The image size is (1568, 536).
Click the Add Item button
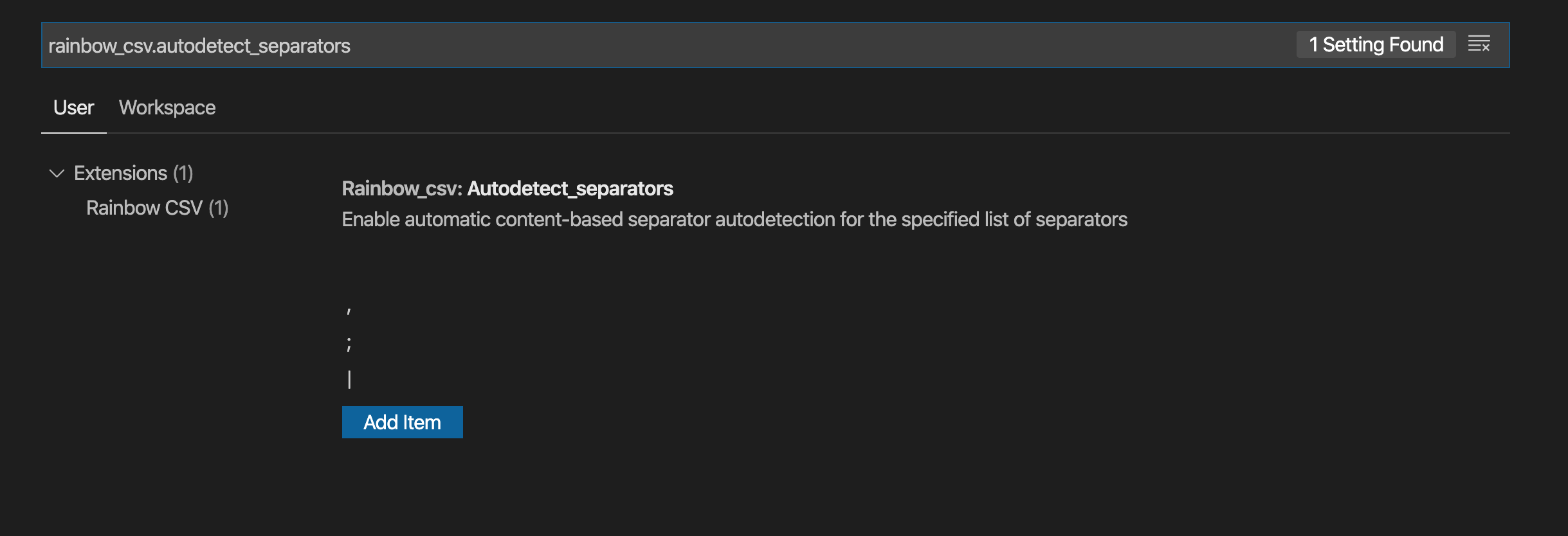point(403,422)
